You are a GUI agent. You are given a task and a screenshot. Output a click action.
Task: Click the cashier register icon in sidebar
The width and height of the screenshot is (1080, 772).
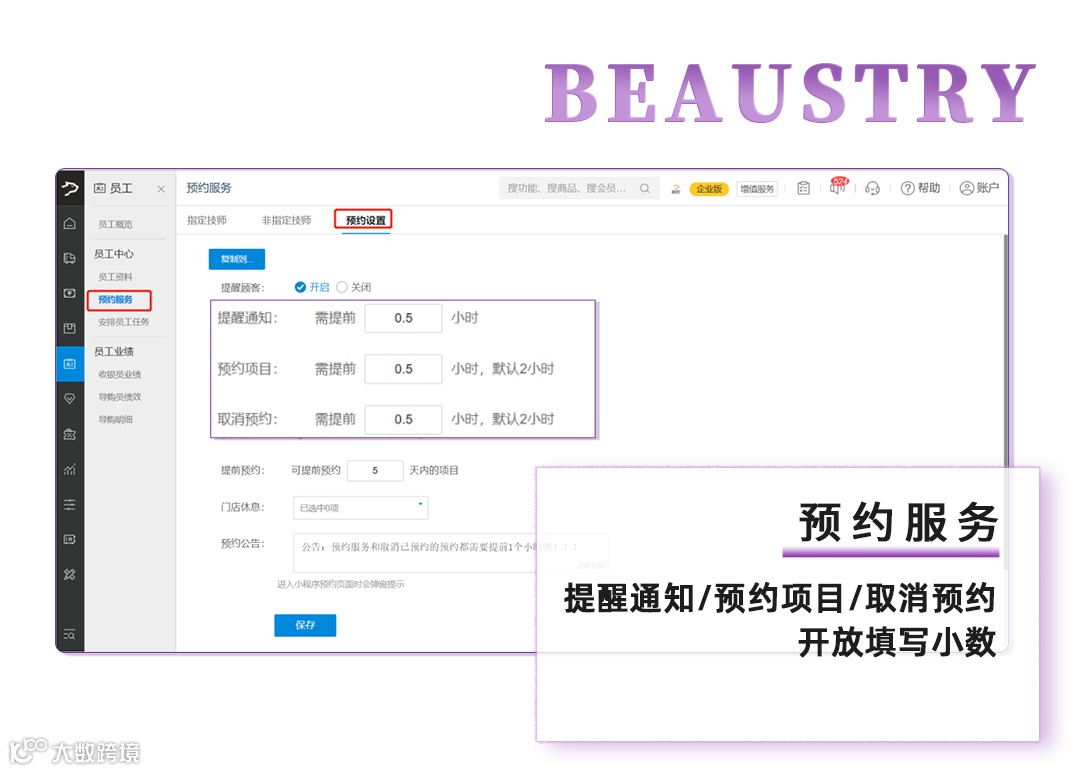70,293
